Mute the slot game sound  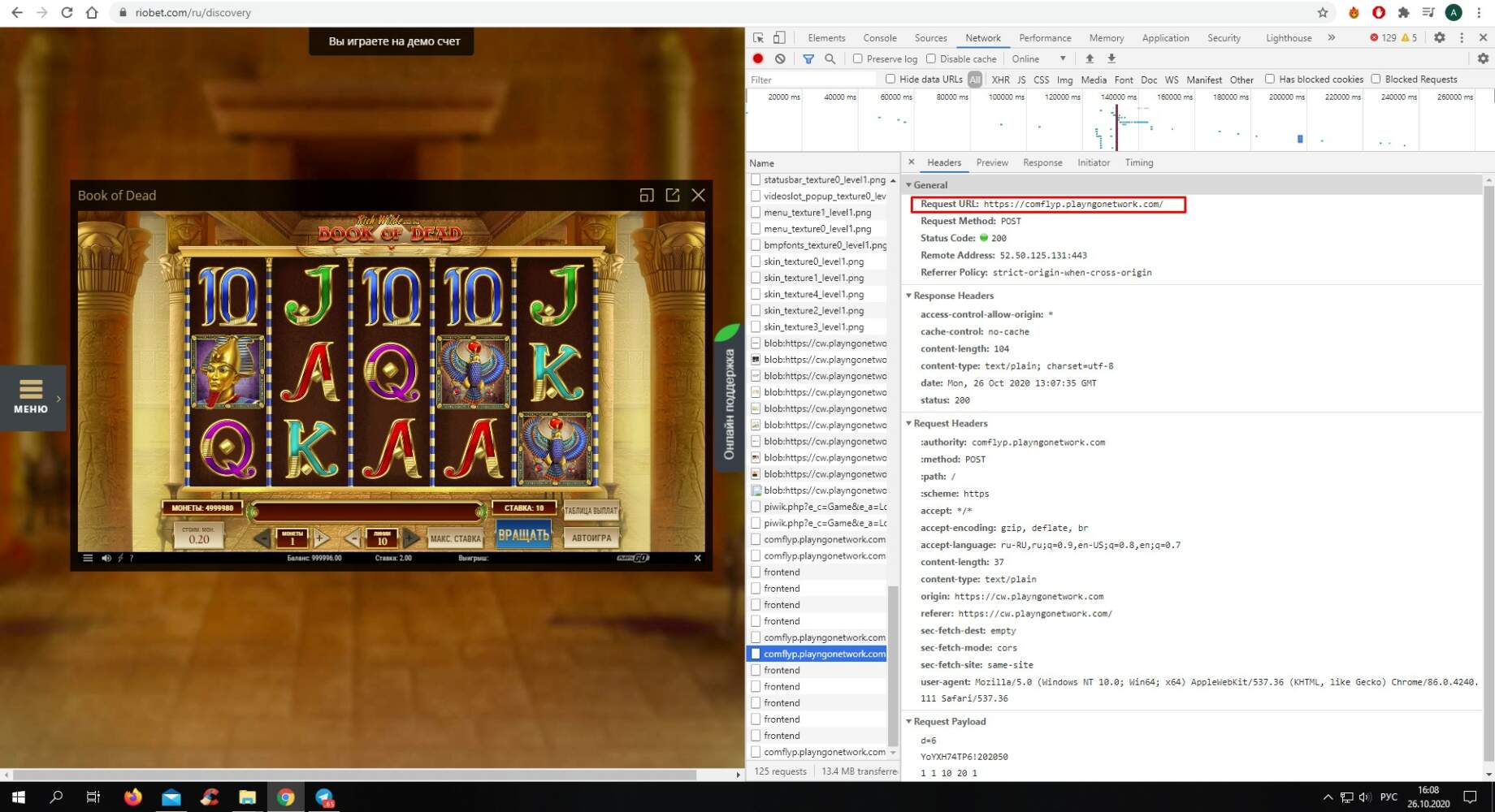(106, 558)
